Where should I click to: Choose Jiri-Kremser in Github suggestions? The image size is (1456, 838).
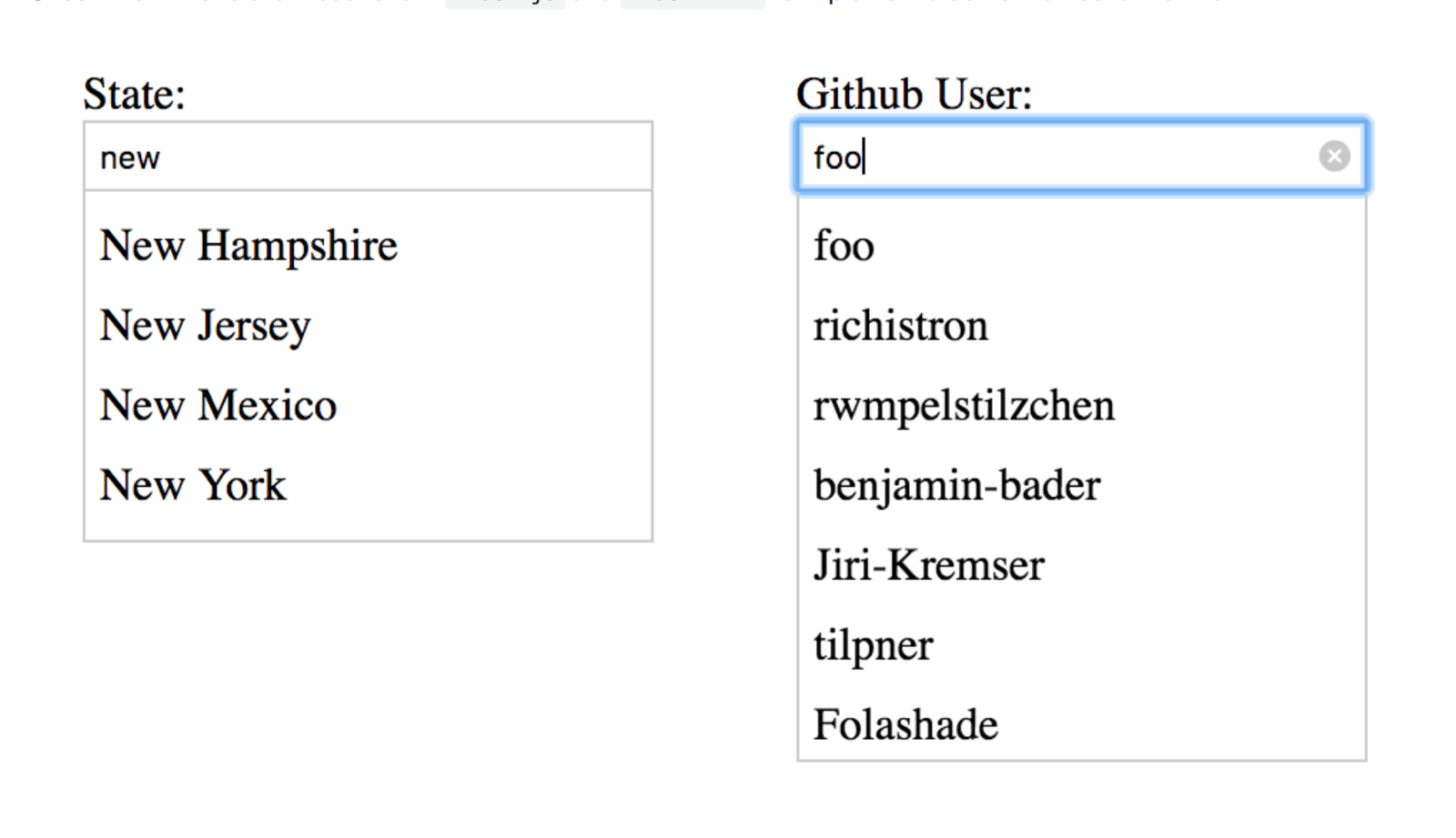[928, 565]
